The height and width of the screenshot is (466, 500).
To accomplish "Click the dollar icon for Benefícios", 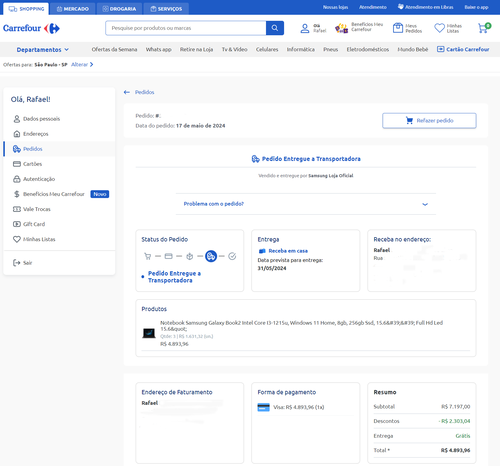I will coord(17,194).
